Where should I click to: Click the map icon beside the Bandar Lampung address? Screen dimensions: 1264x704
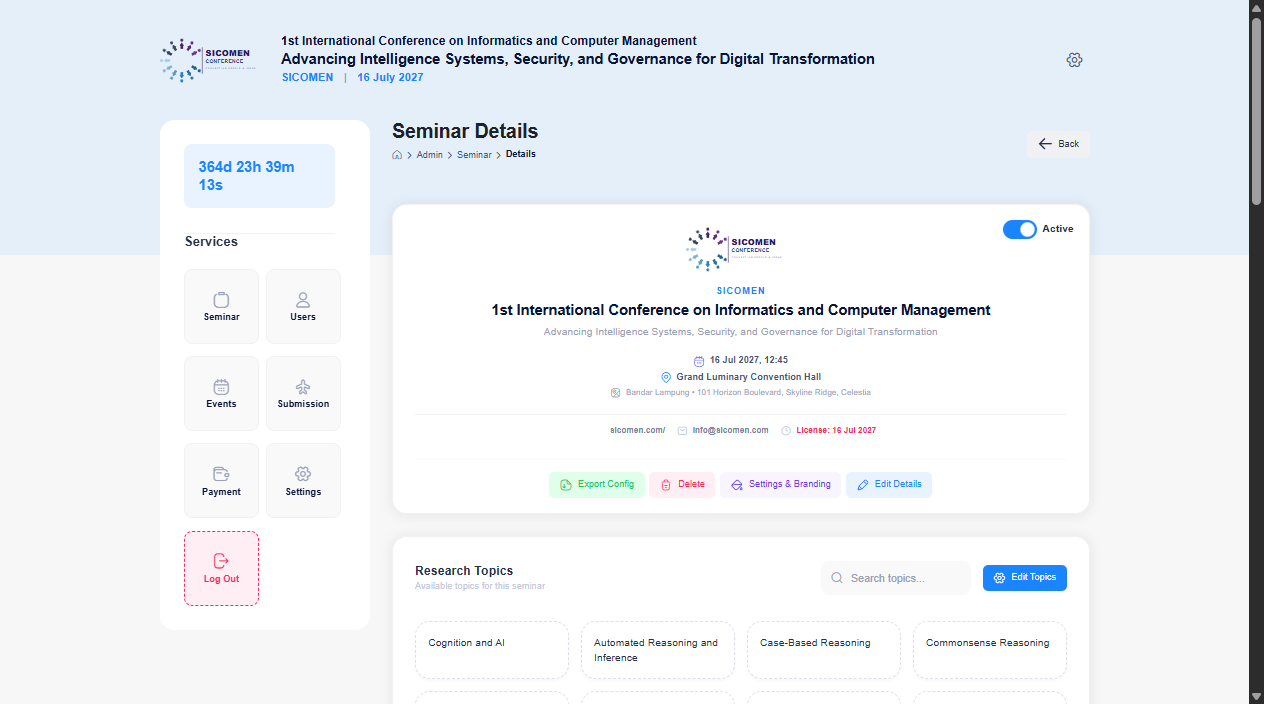click(616, 393)
